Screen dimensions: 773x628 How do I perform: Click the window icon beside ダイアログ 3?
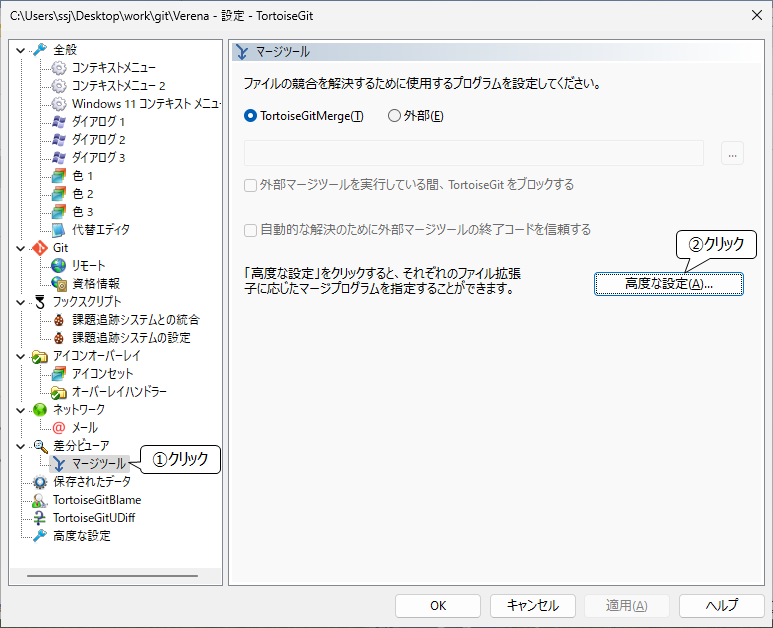[59, 158]
